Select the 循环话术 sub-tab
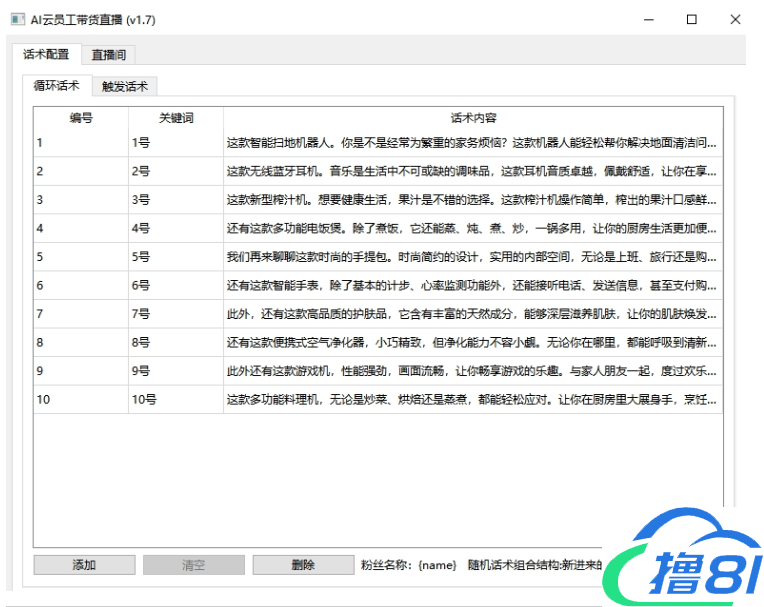Screen dimensions: 764x607 (57, 87)
